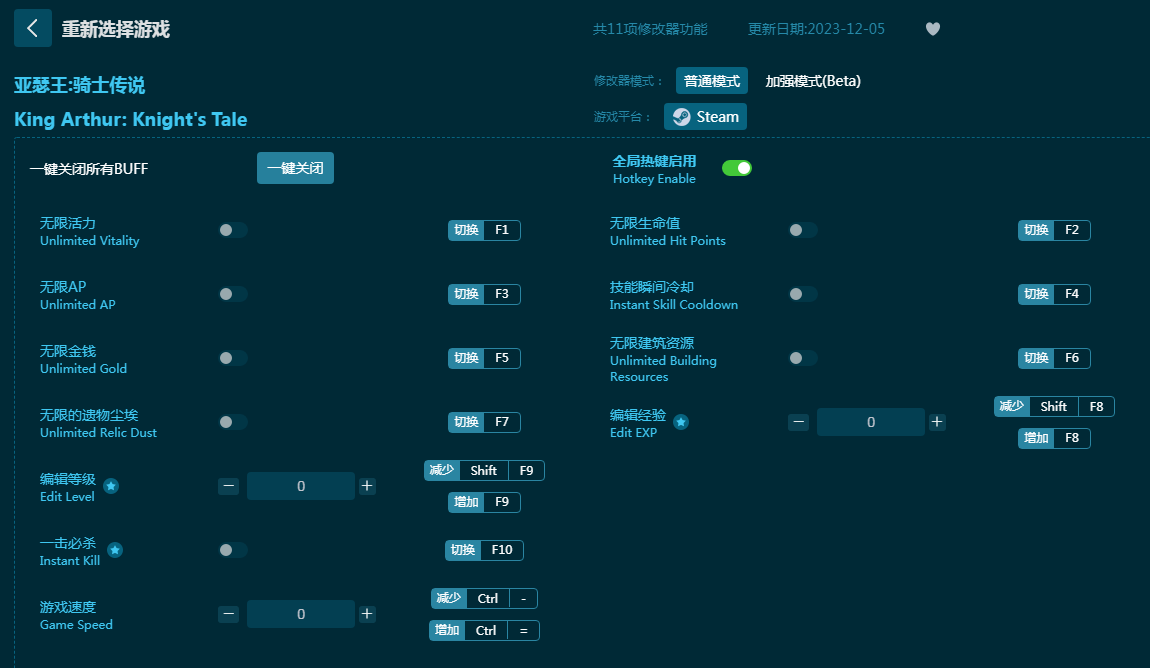Focus the Game Speed value field
The image size is (1150, 668).
pyautogui.click(x=301, y=614)
